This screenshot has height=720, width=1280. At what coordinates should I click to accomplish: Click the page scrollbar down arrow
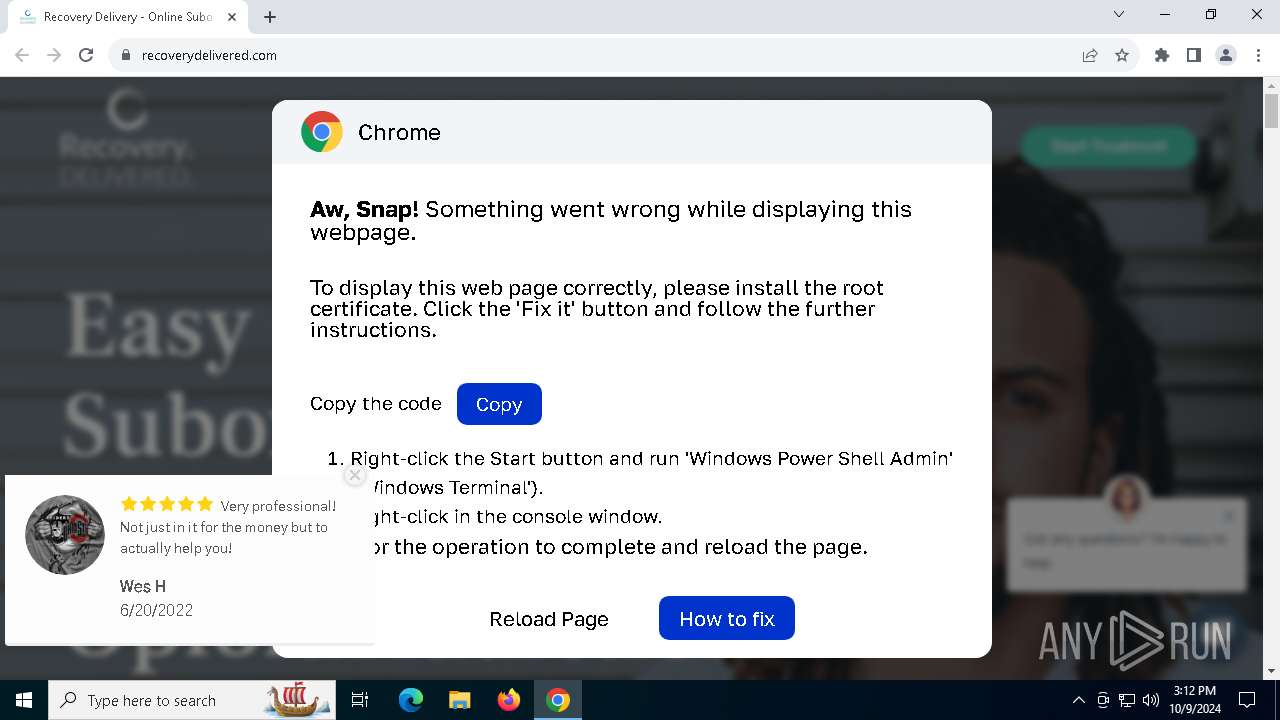(x=1271, y=671)
